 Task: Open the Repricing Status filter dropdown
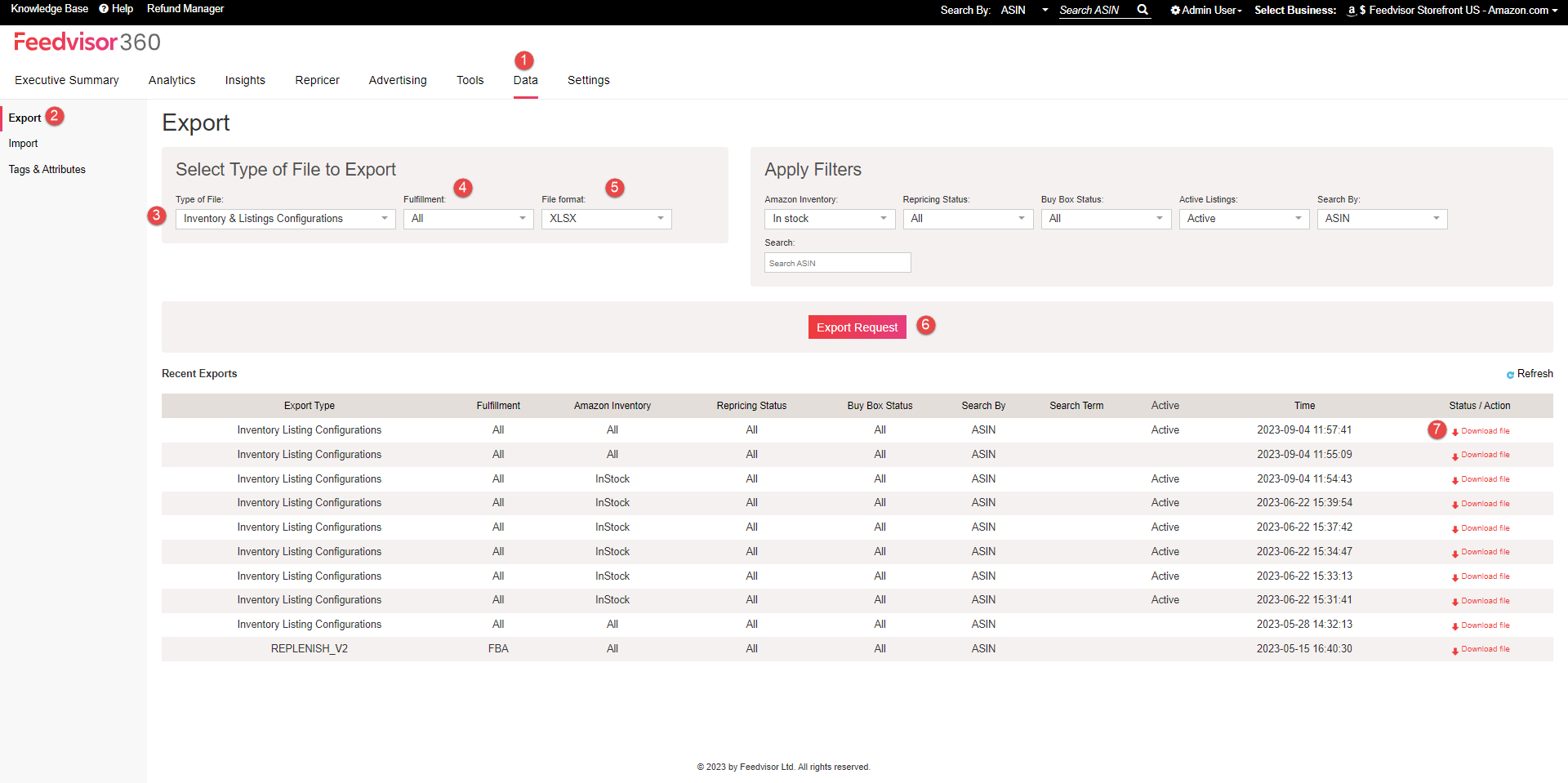pos(969,219)
